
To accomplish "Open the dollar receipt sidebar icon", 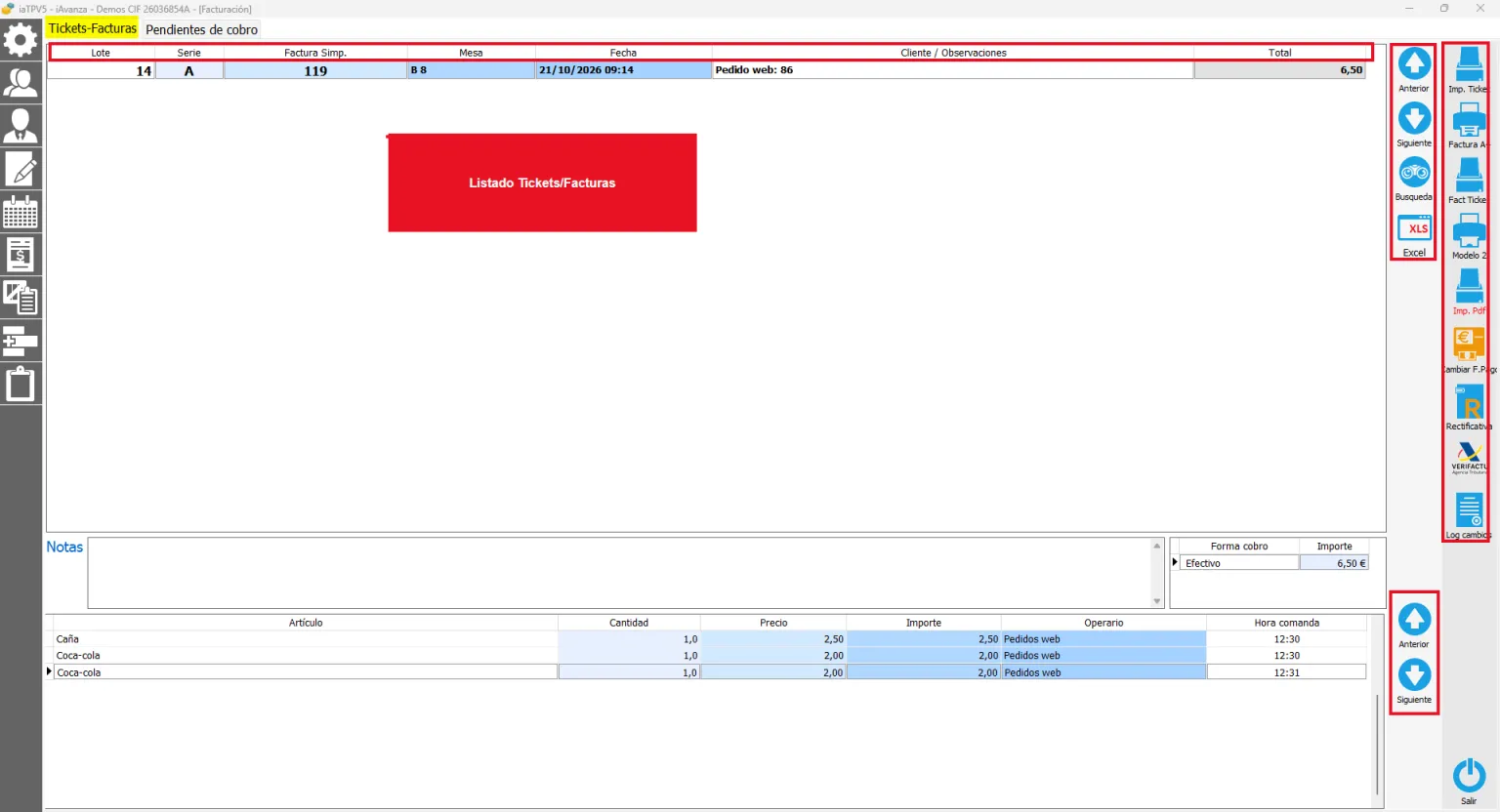I will (21, 255).
